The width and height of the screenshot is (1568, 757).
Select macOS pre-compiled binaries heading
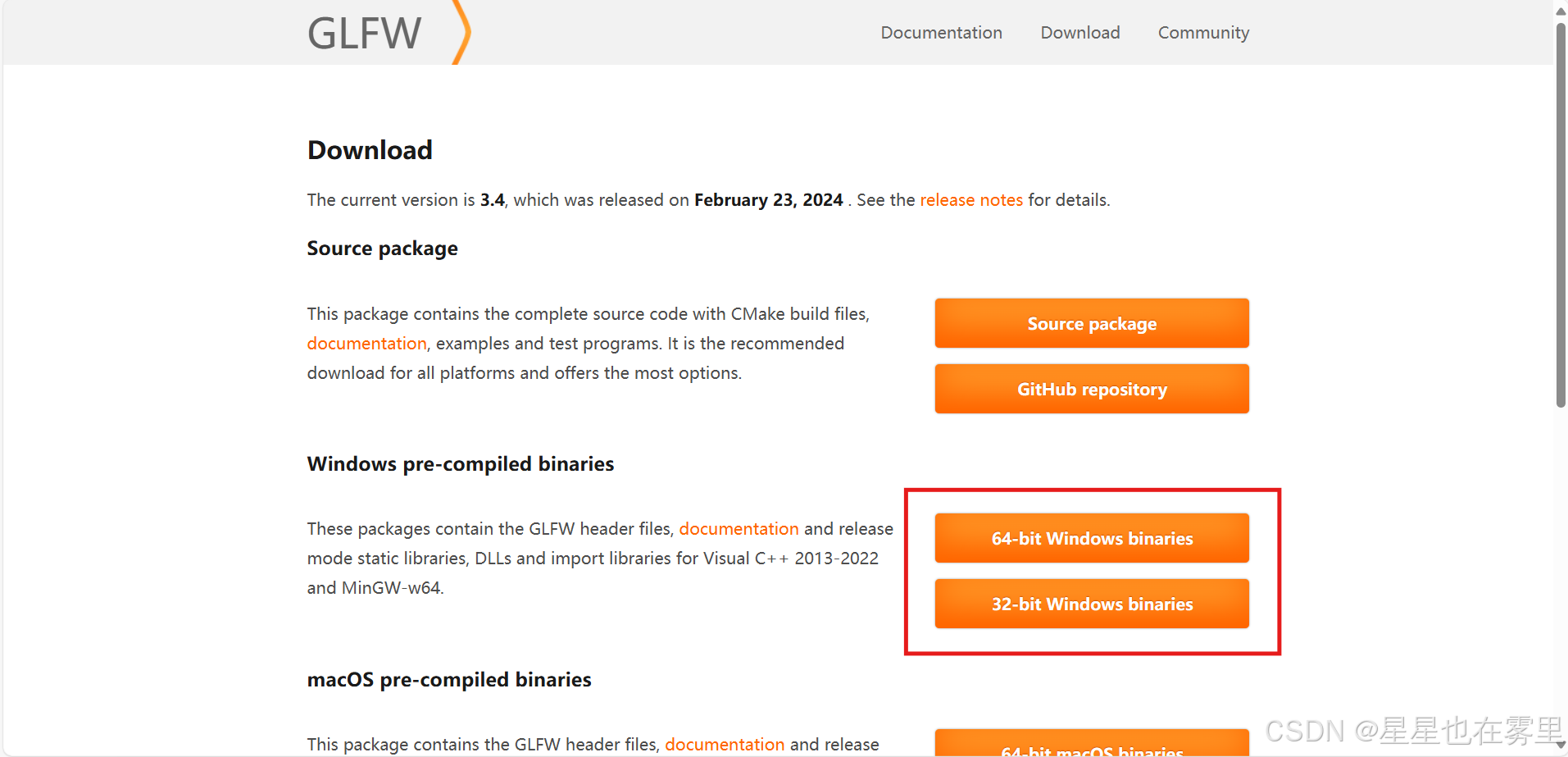coord(449,680)
